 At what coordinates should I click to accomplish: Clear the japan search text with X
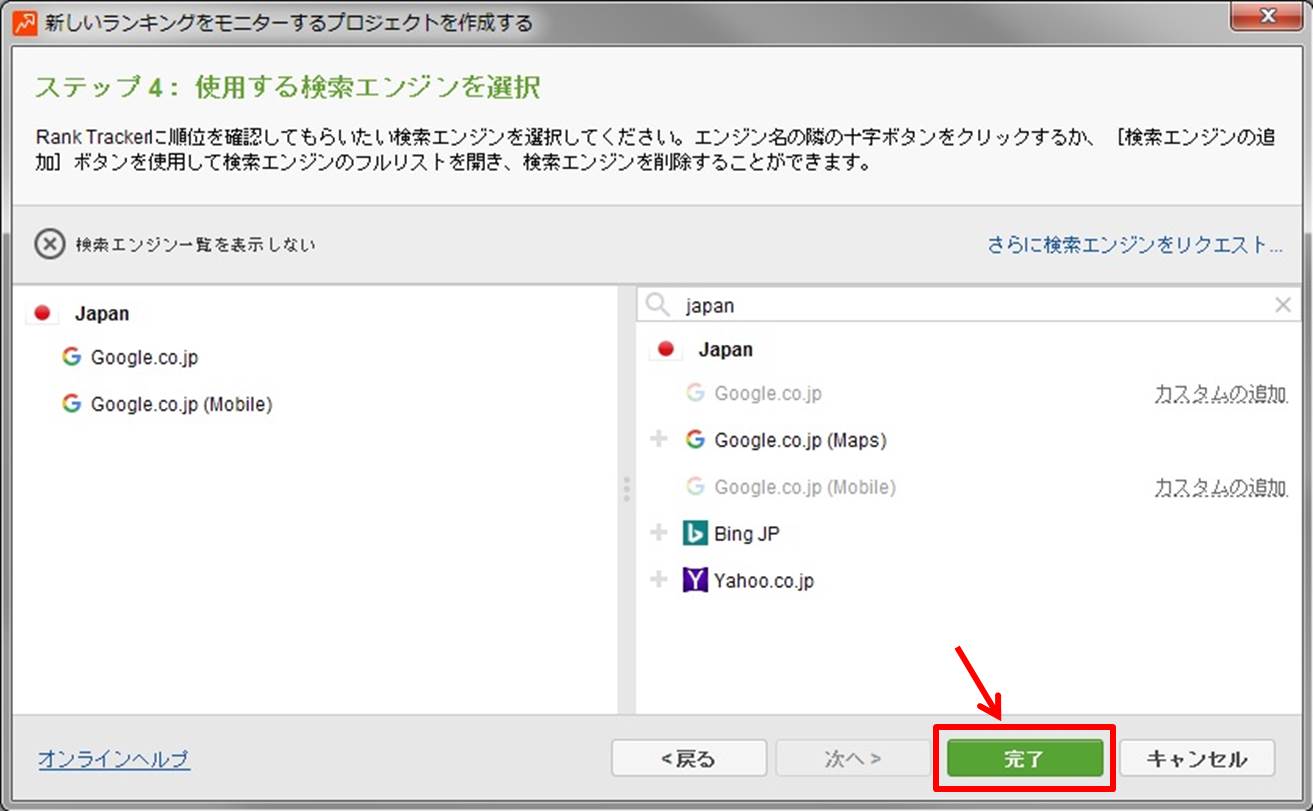click(x=1283, y=306)
